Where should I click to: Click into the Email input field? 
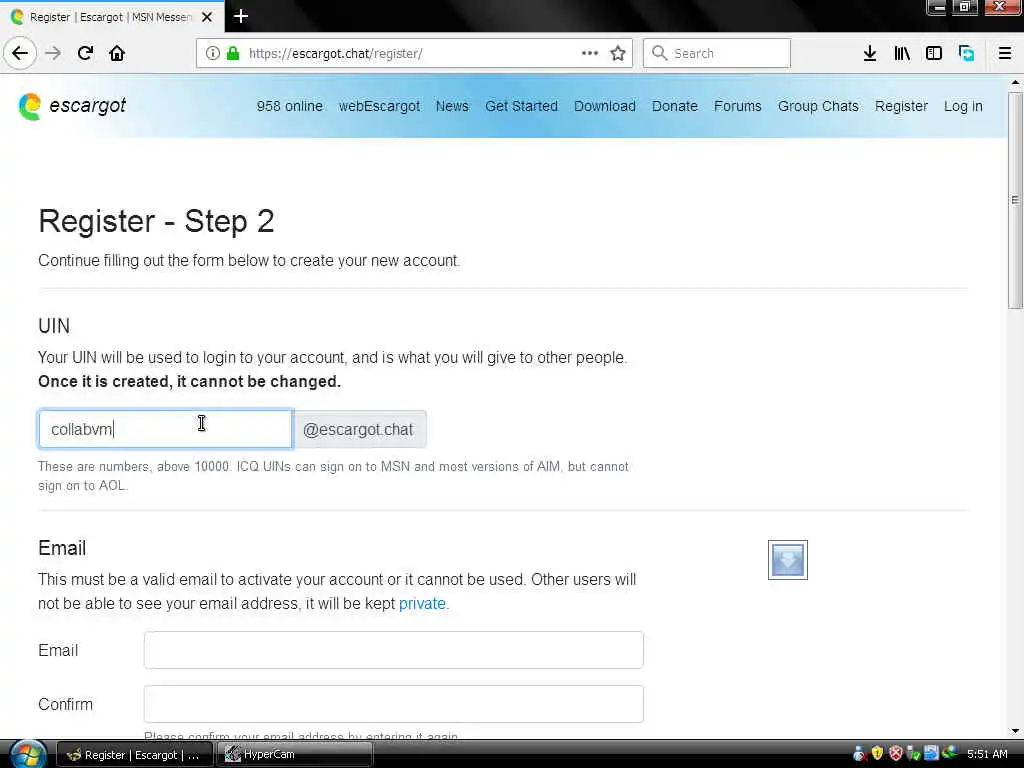pyautogui.click(x=393, y=650)
